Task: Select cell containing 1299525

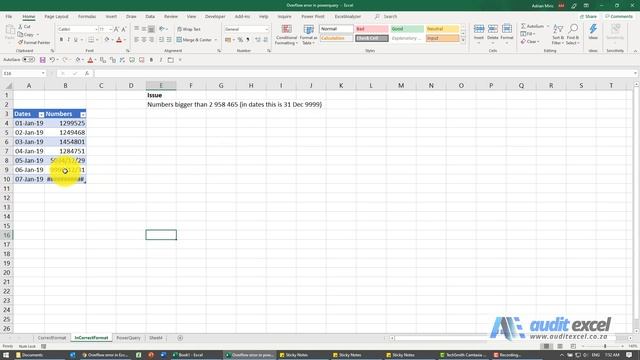Action: click(x=65, y=123)
